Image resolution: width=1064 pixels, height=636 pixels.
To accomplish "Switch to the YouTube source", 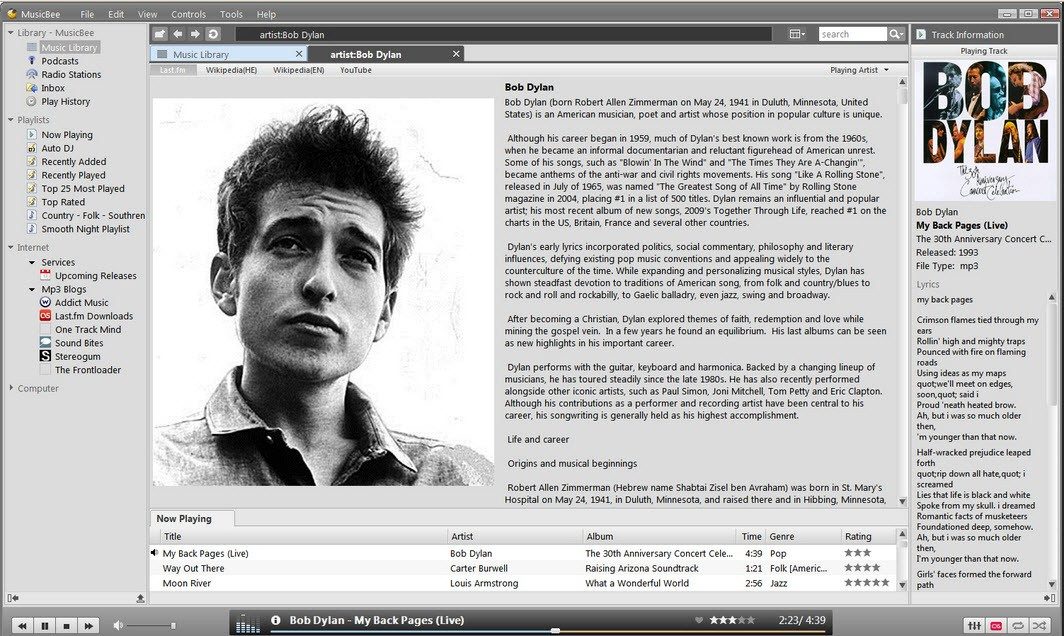I will (356, 70).
